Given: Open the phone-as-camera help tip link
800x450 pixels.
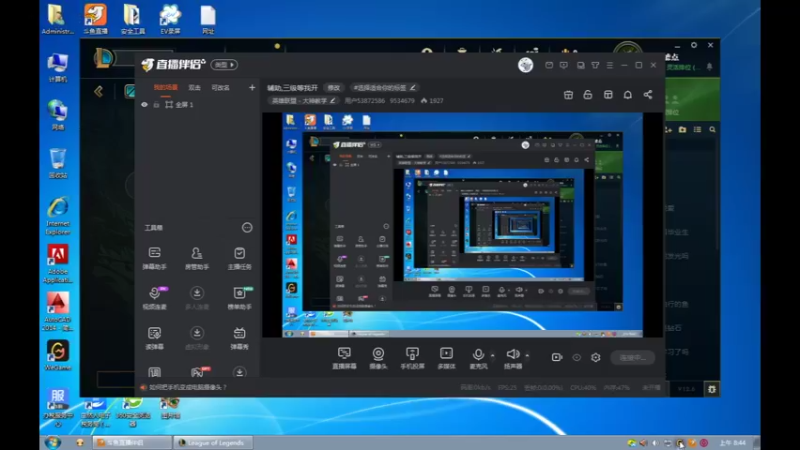Looking at the screenshot, I should 188,387.
